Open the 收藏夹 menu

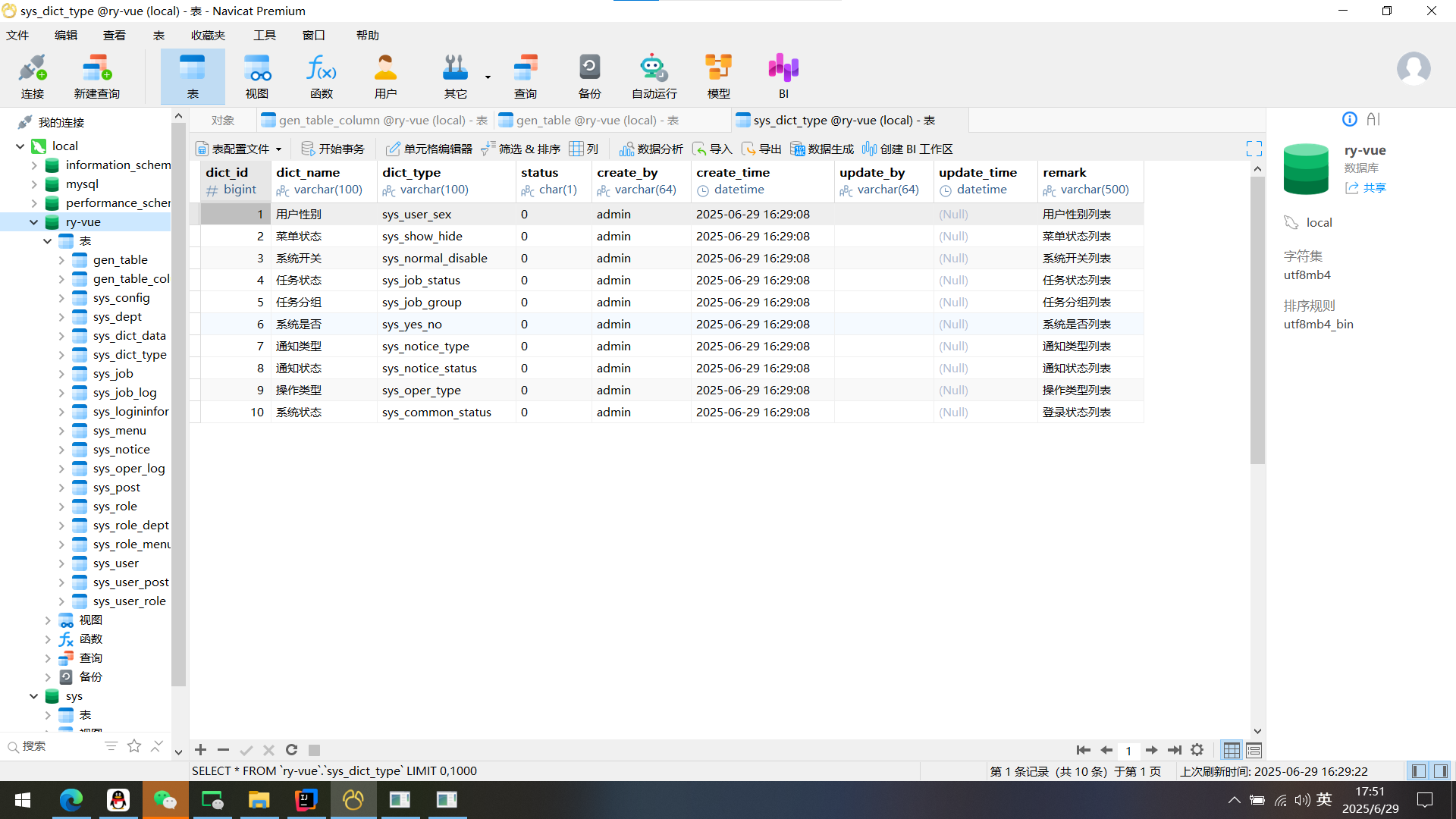click(x=208, y=35)
